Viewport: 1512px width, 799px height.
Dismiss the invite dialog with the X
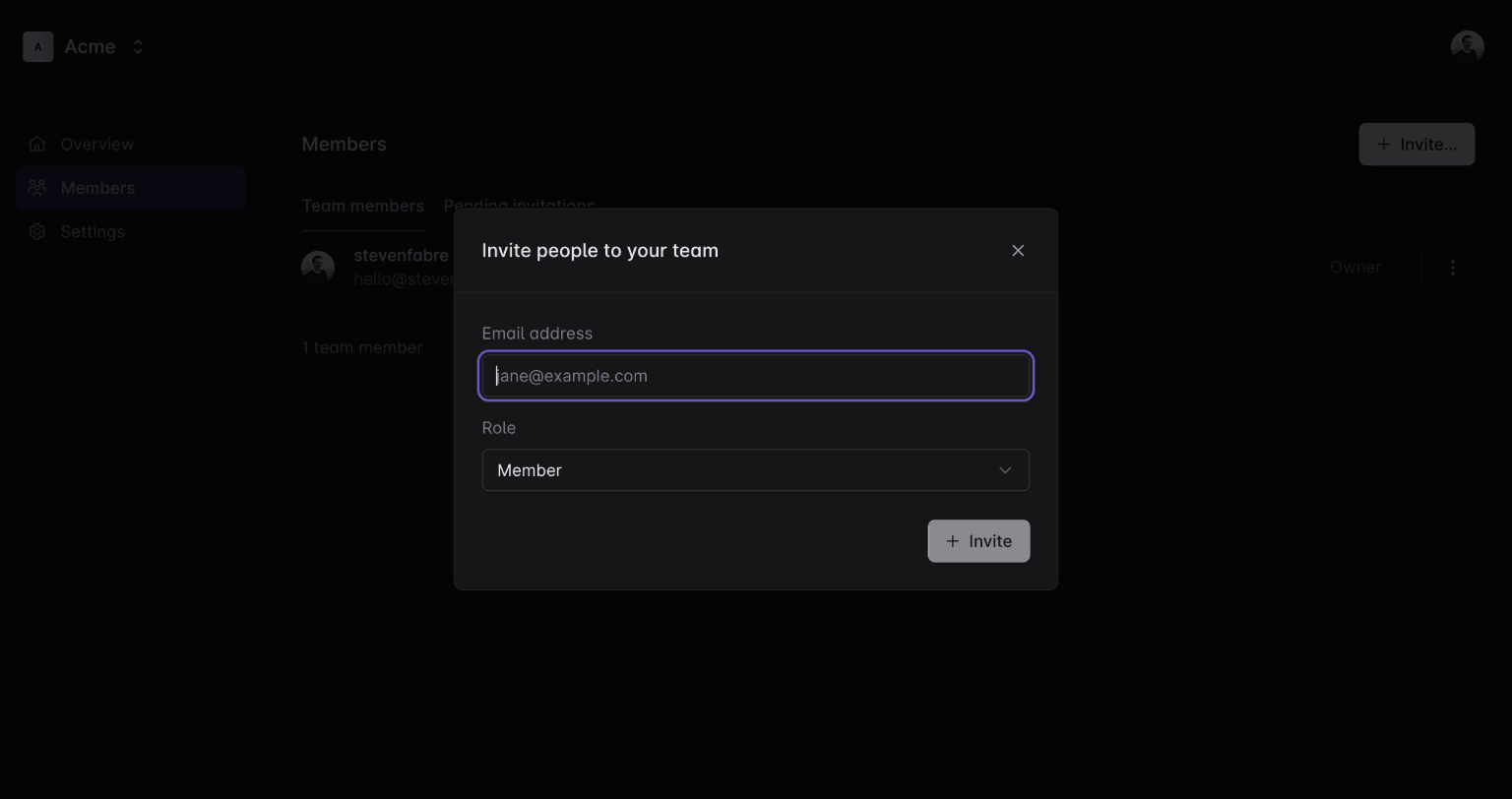coord(1018,250)
